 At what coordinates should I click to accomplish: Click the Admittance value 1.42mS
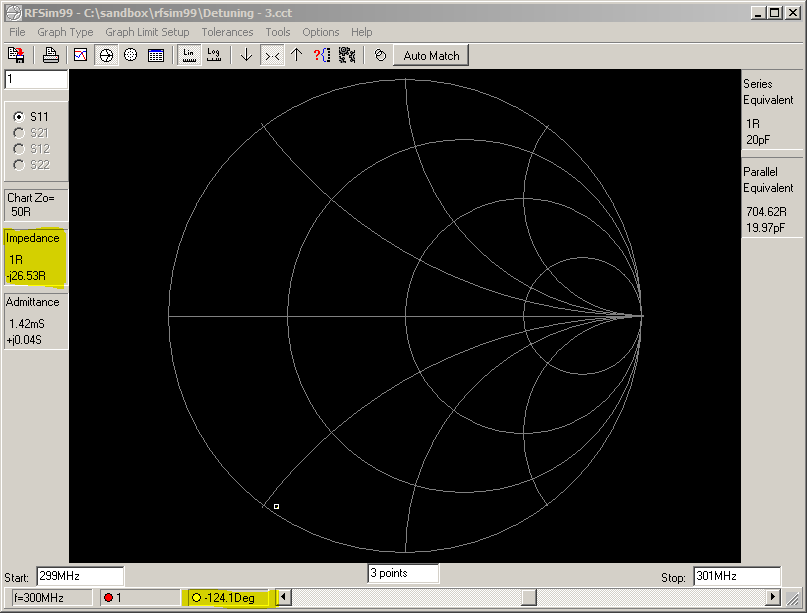point(27,324)
